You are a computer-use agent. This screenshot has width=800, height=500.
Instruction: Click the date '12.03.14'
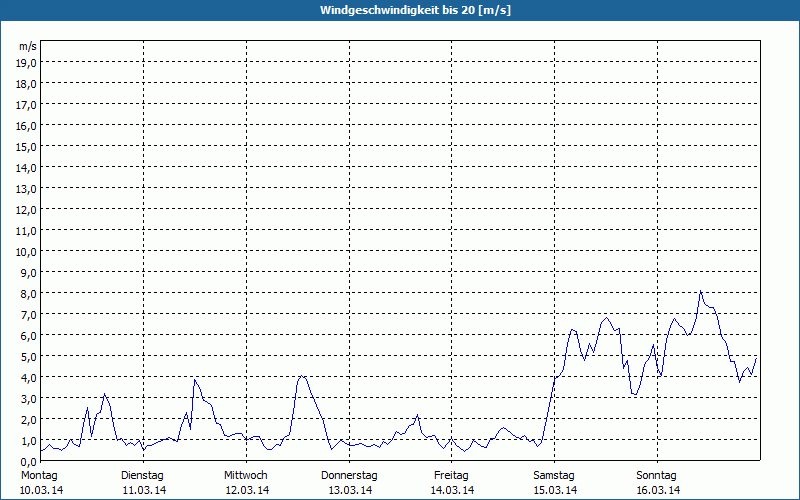point(247,490)
